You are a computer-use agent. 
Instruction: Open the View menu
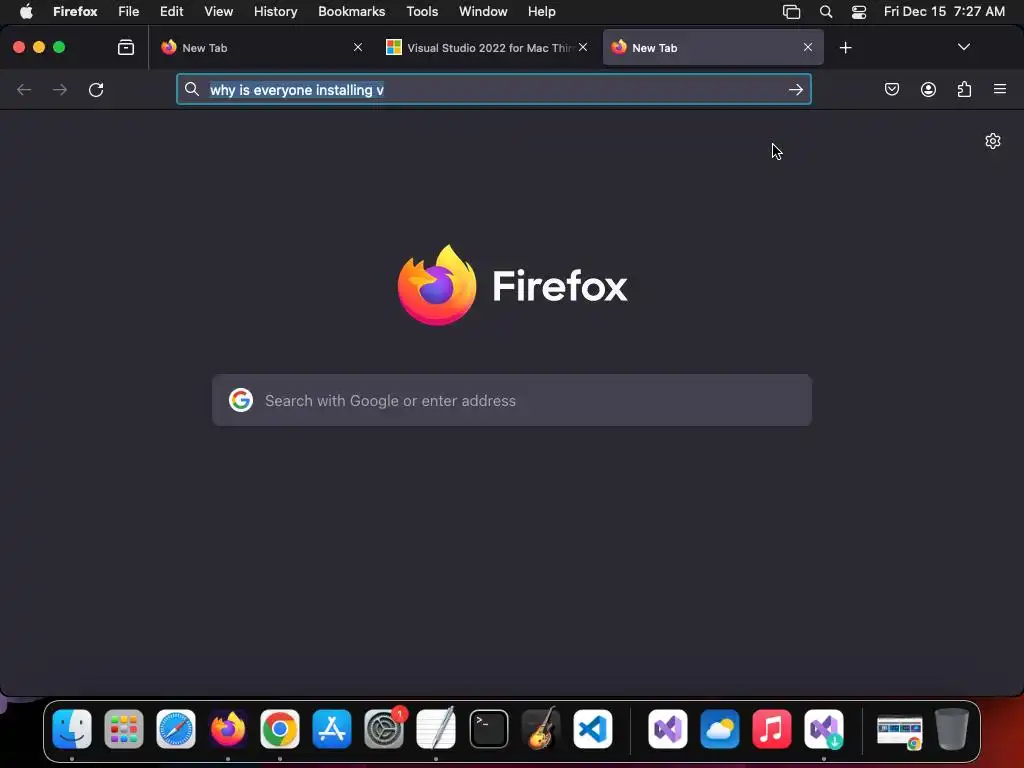[x=218, y=11]
